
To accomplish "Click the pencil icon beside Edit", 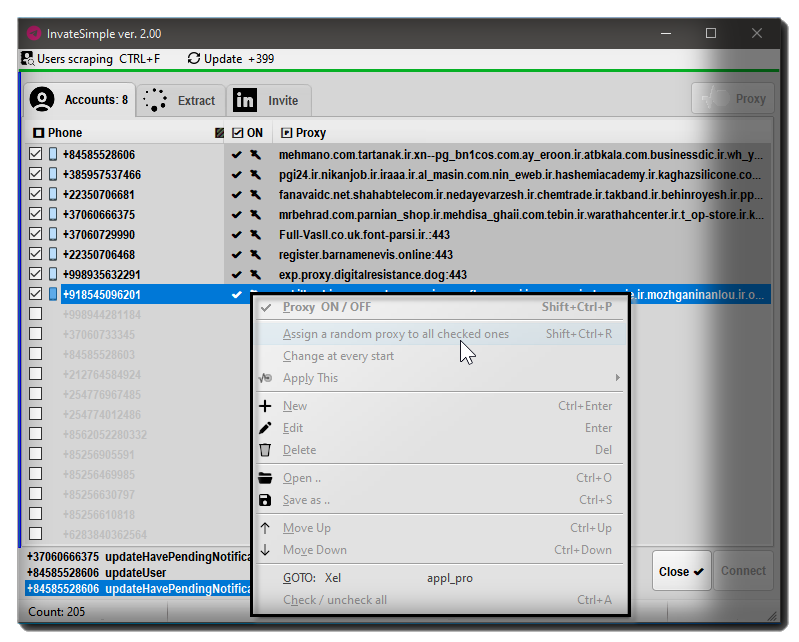I will click(x=265, y=428).
